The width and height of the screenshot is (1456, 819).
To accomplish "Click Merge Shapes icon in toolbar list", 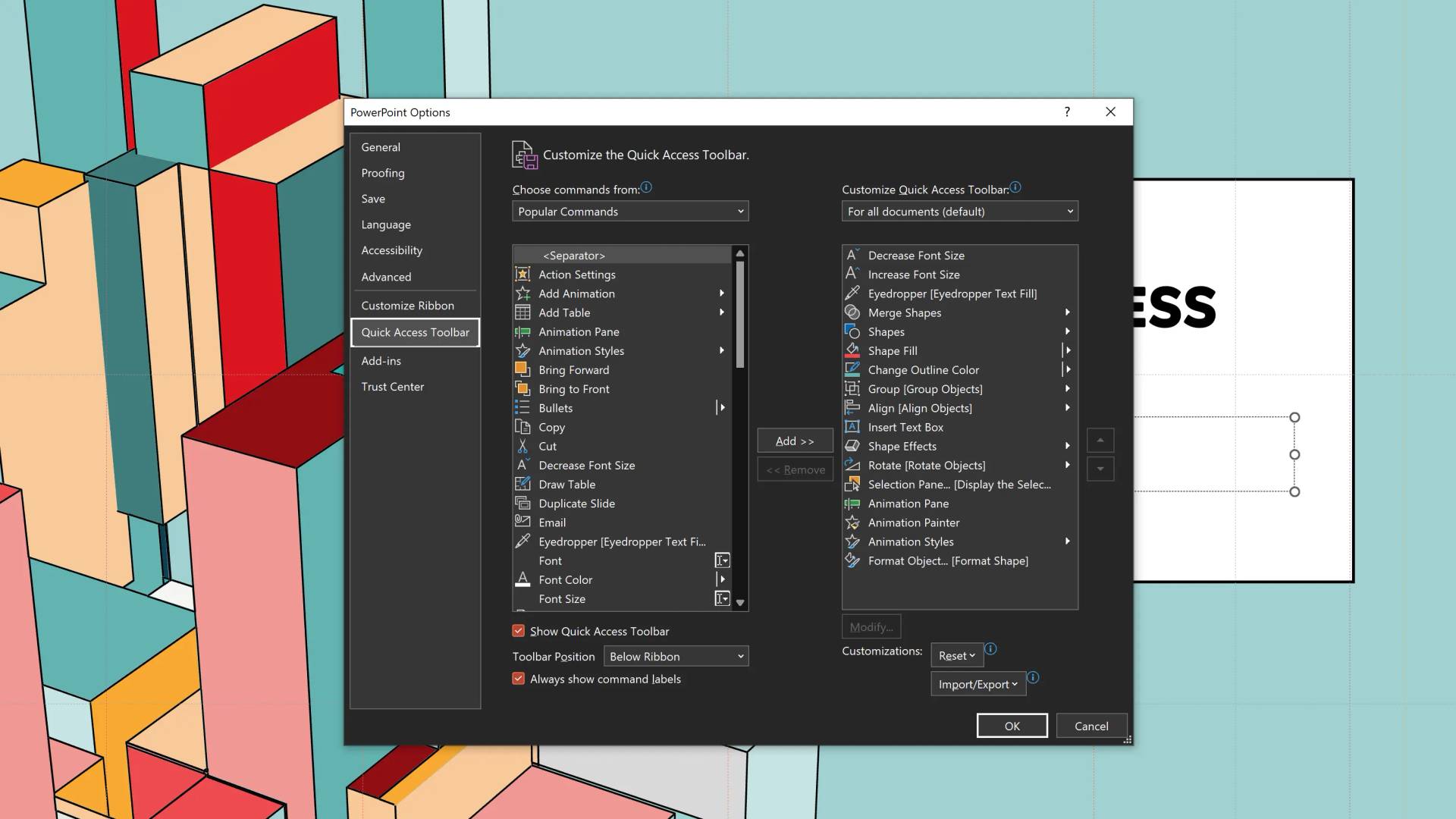I will 852,312.
